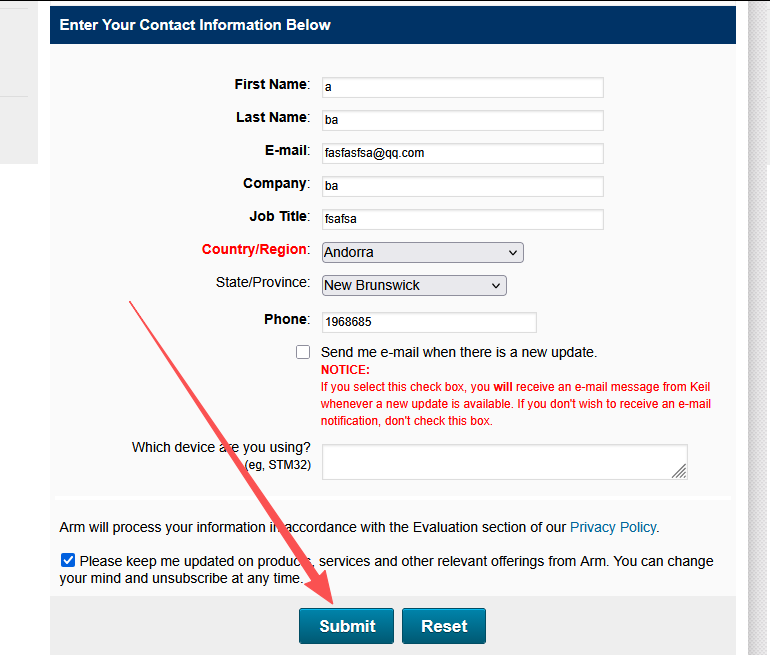Select the Company input field
The height and width of the screenshot is (655, 770).
coord(463,186)
